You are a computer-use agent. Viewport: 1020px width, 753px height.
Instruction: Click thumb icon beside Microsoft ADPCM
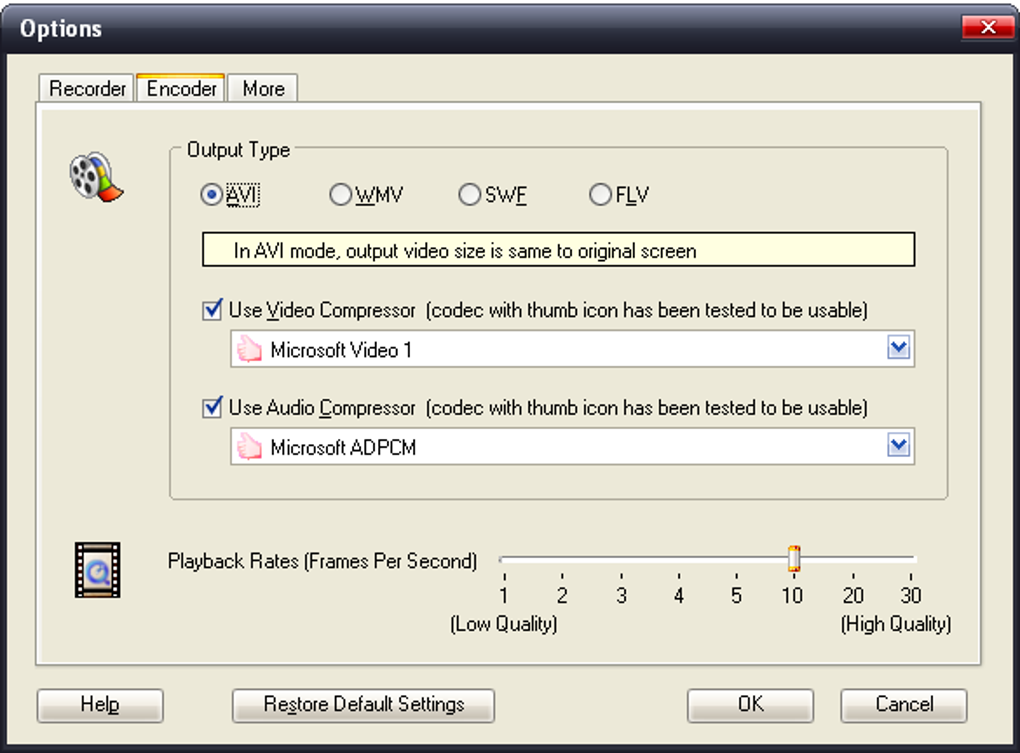pos(249,447)
